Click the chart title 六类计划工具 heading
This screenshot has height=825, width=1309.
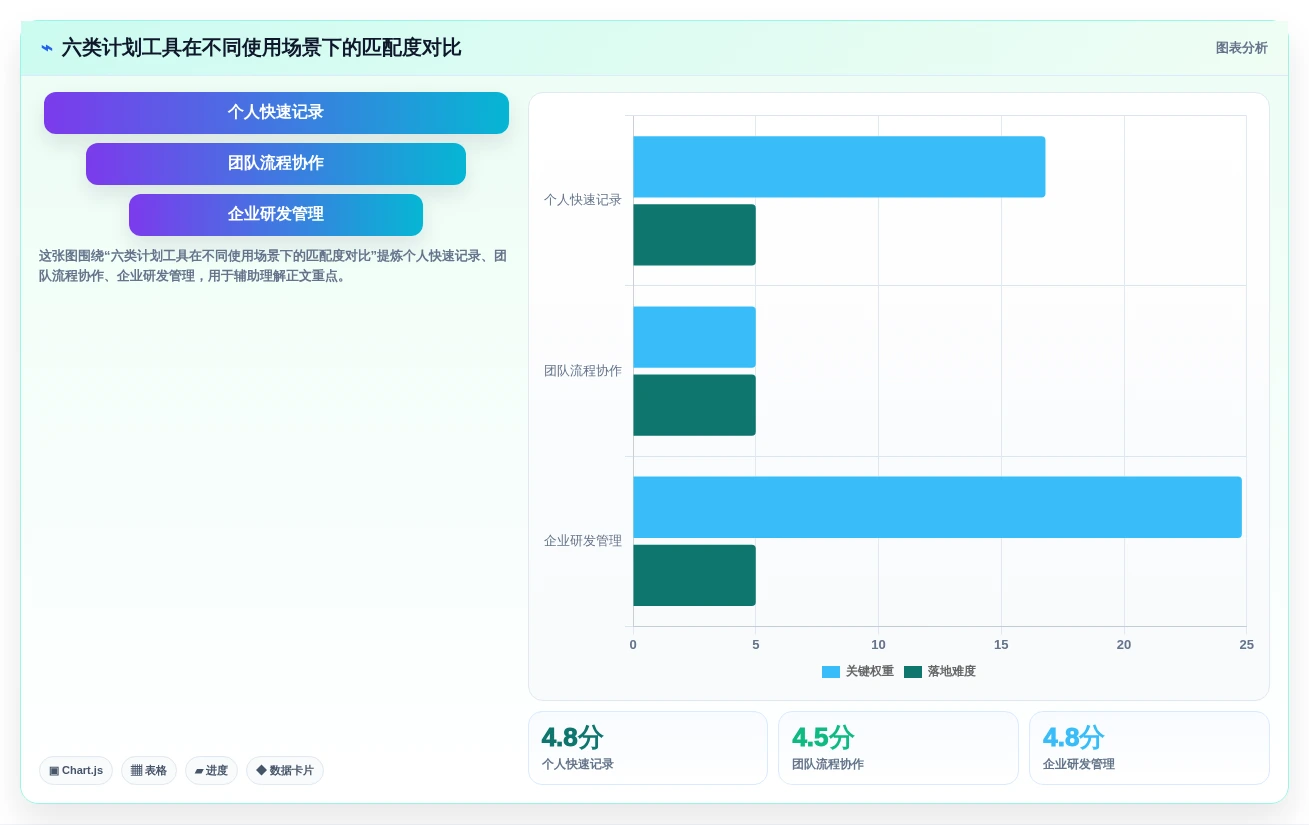point(261,48)
